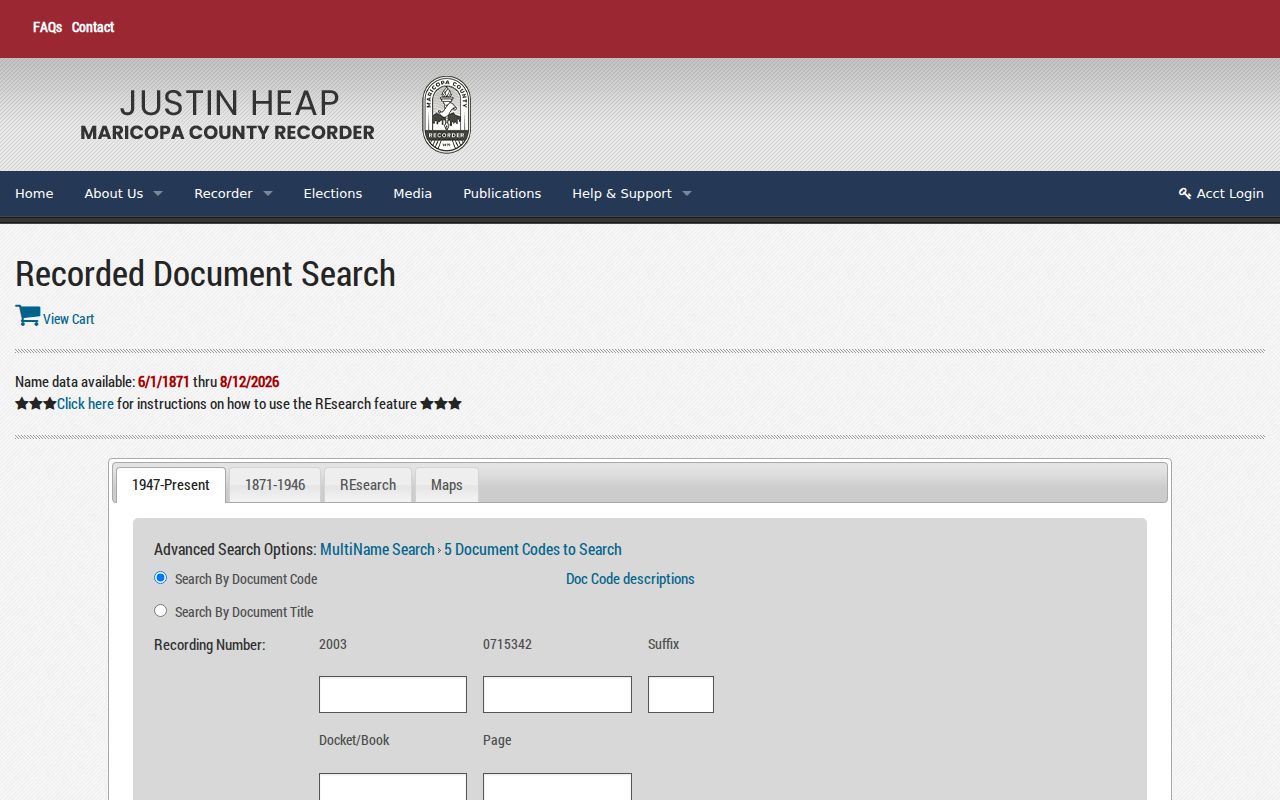
Task: Switch to the 1871-1946 tab
Action: click(275, 485)
